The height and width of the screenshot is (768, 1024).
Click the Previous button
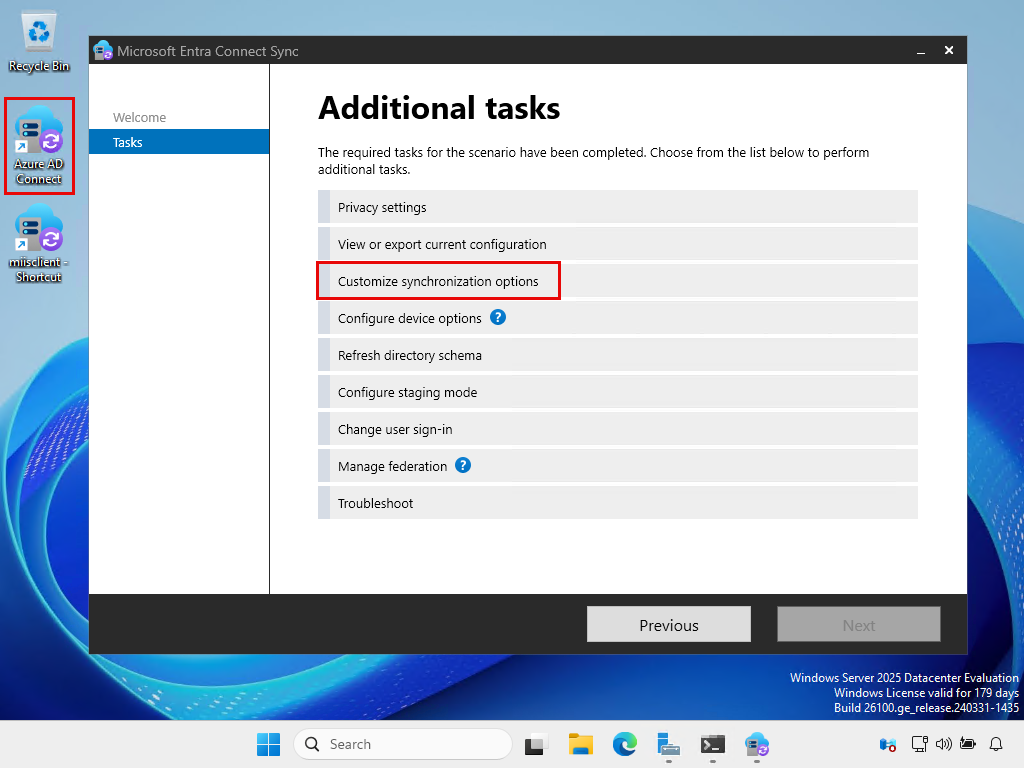click(669, 624)
